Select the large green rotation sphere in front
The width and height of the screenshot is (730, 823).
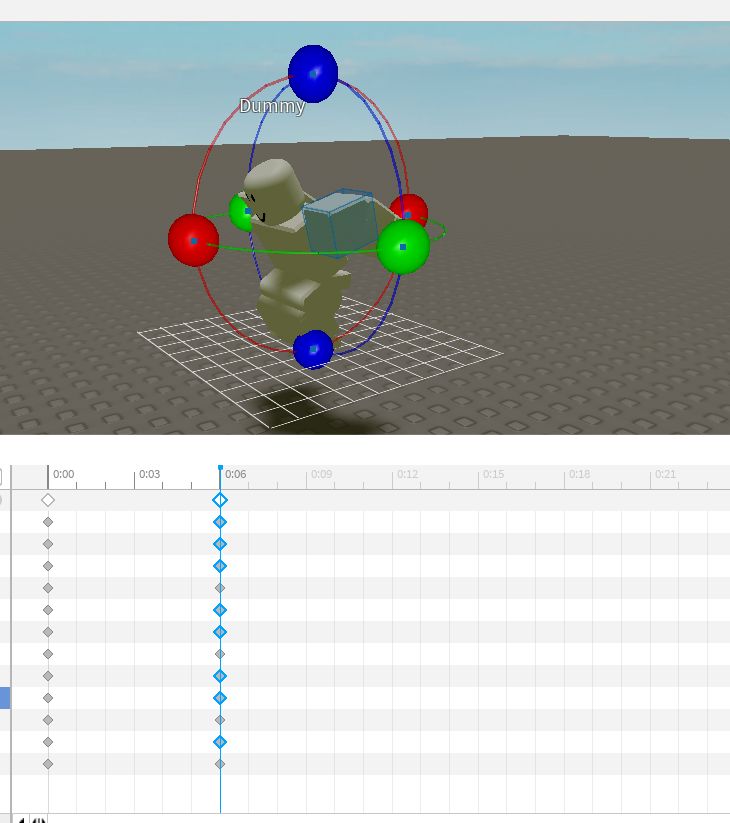pos(403,247)
